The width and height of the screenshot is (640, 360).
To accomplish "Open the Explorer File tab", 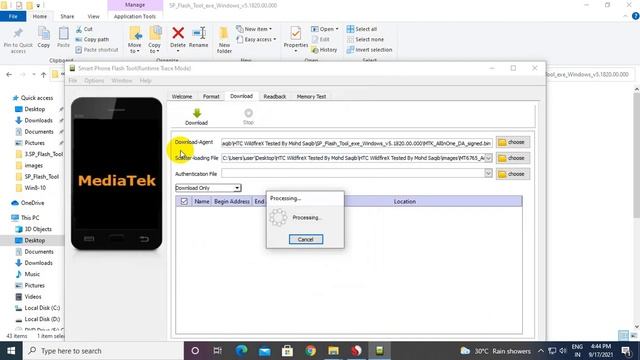I will (x=13, y=16).
